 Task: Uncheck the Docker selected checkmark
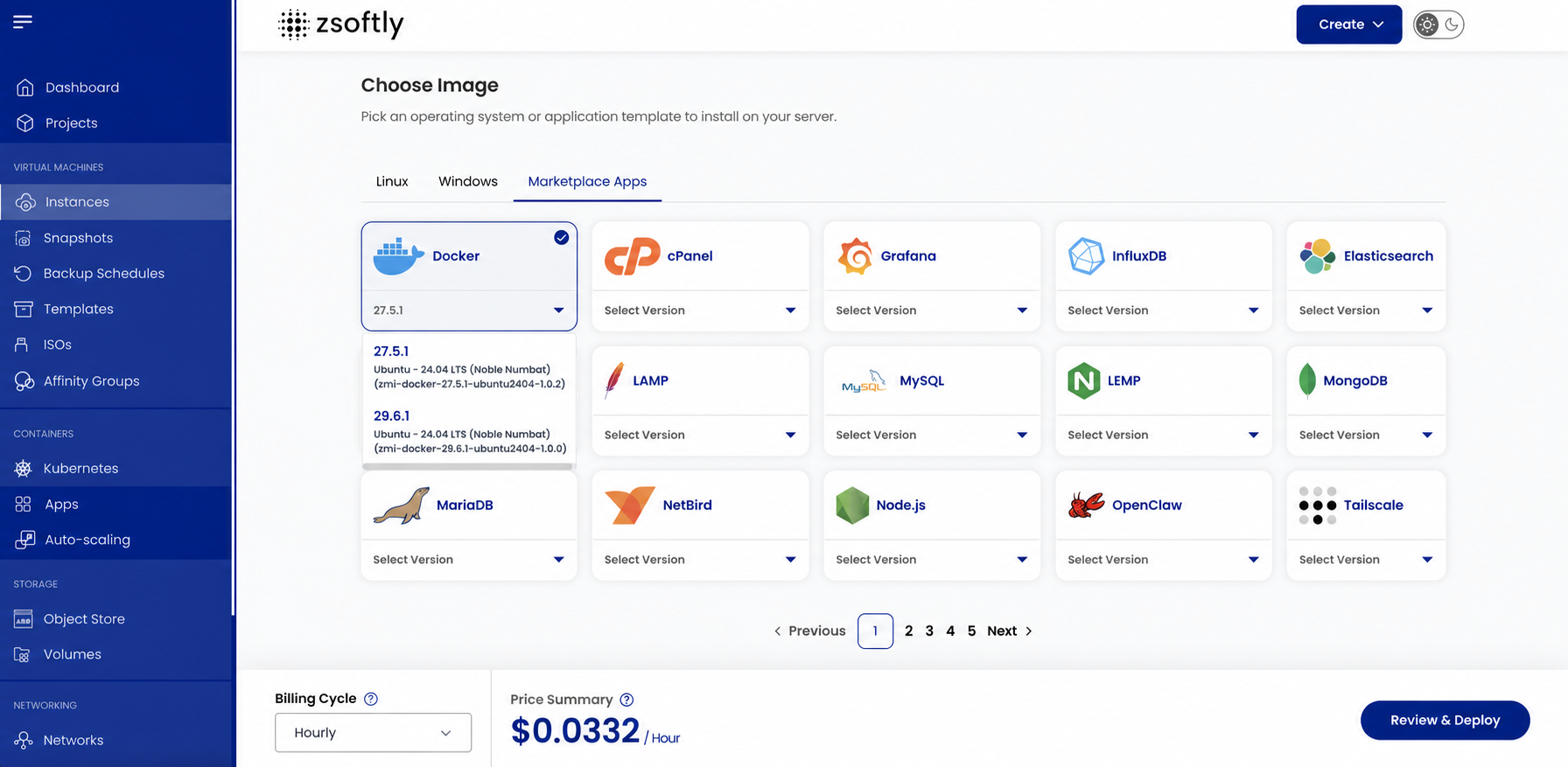point(562,238)
